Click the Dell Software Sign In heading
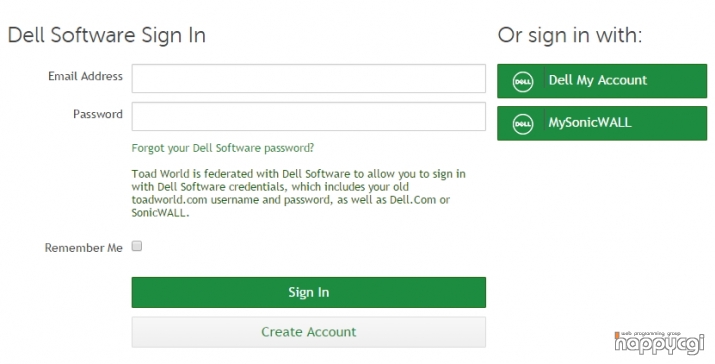This screenshot has width=715, height=364. tap(107, 35)
